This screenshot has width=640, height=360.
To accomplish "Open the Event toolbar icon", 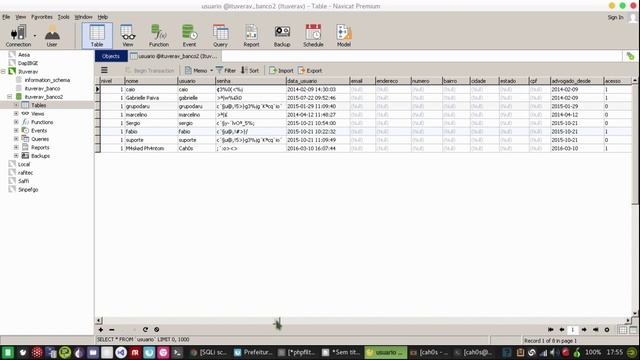I will [189, 36].
